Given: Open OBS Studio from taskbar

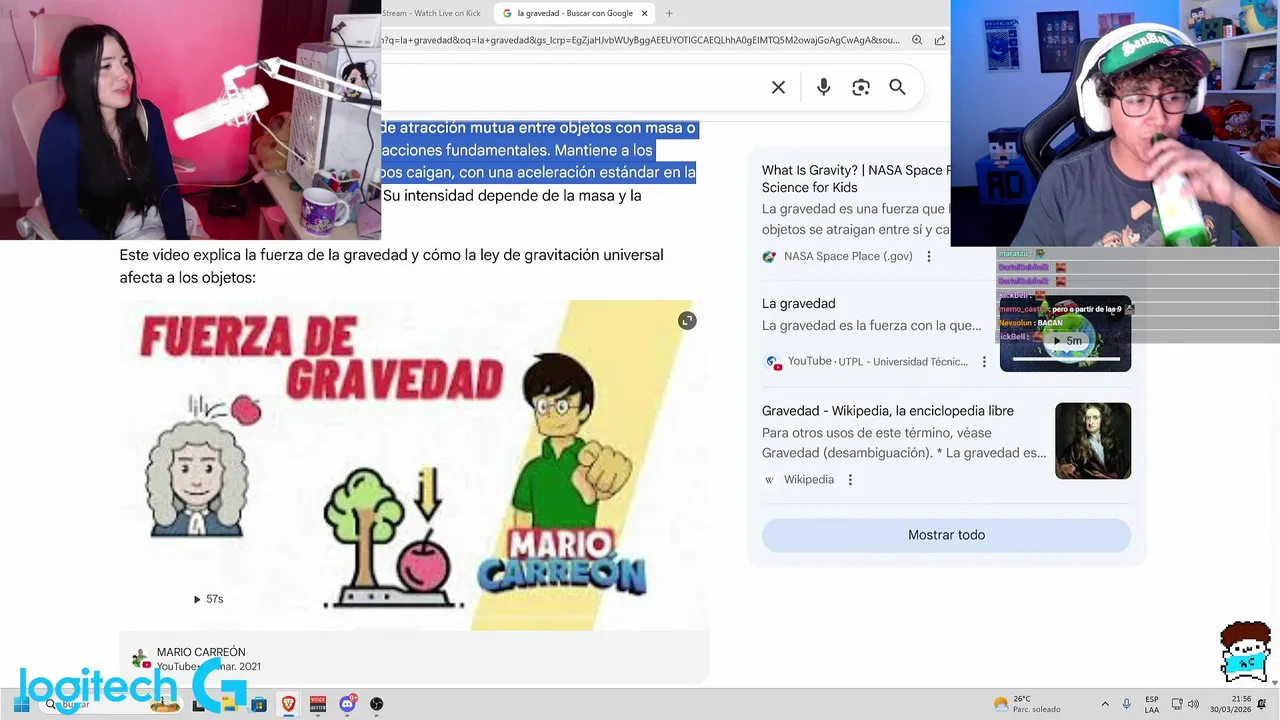Looking at the screenshot, I should tap(376, 704).
